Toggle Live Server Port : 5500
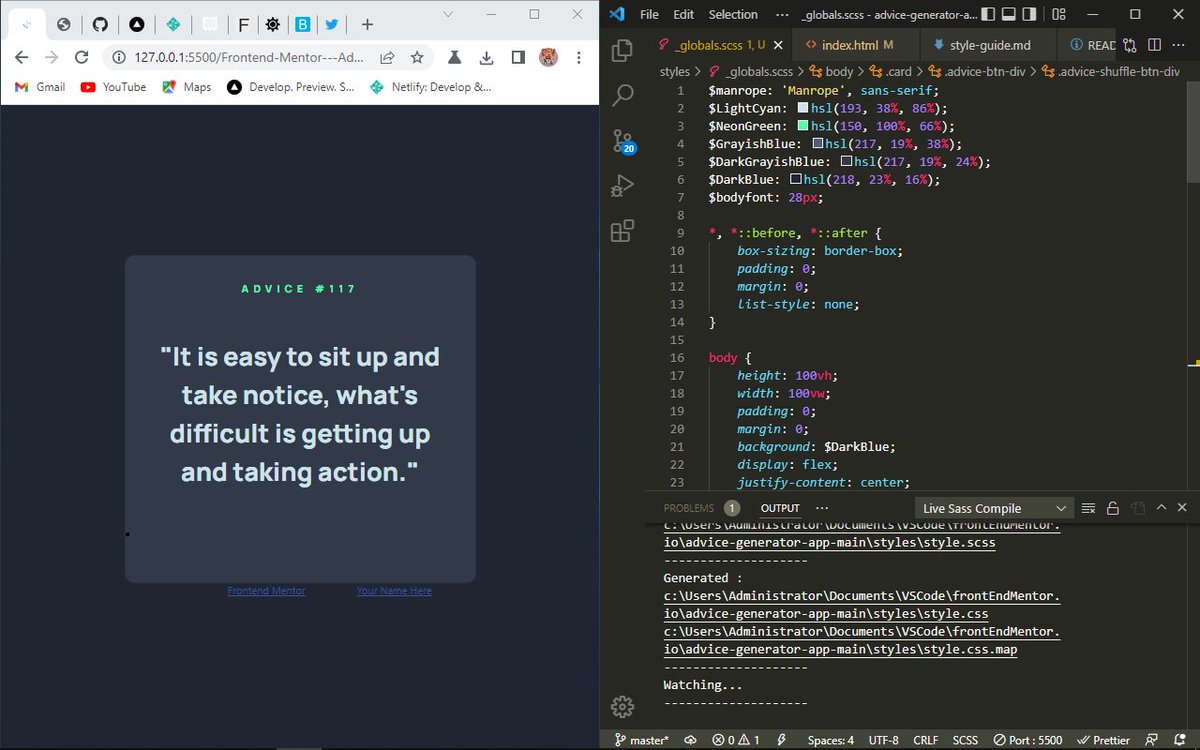 tap(1029, 740)
